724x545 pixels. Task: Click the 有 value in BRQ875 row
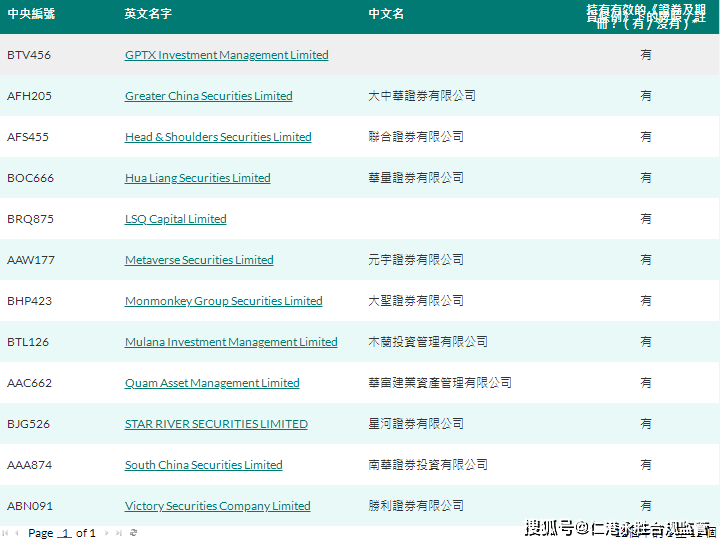(646, 219)
